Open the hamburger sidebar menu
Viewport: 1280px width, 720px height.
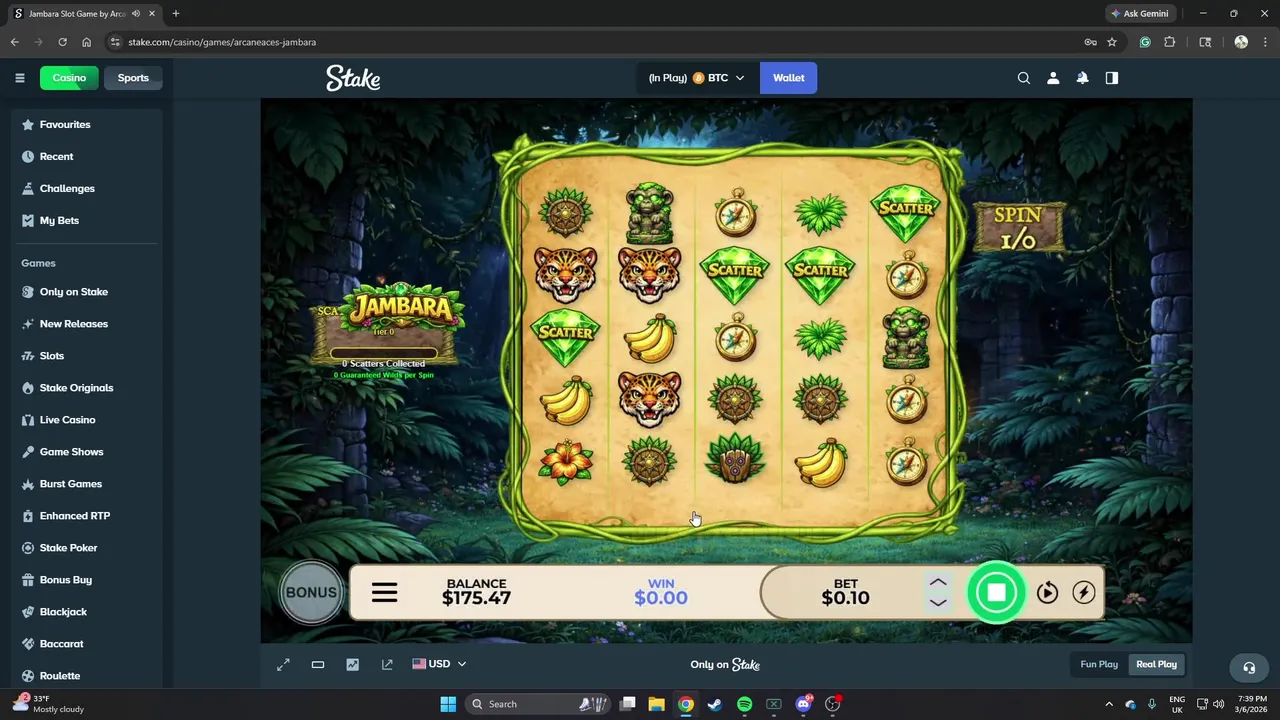pyautogui.click(x=19, y=78)
